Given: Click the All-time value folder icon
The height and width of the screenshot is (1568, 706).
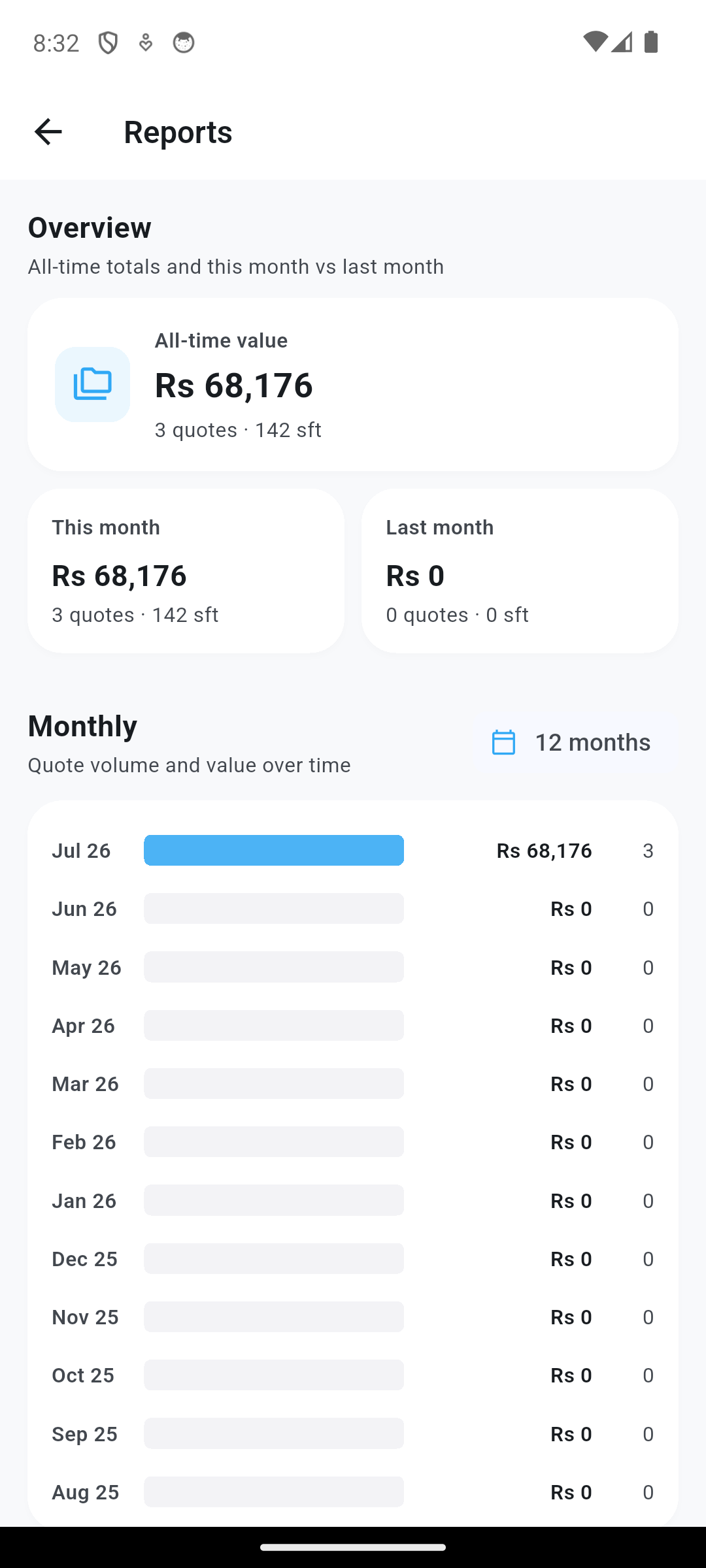Looking at the screenshot, I should (x=92, y=384).
